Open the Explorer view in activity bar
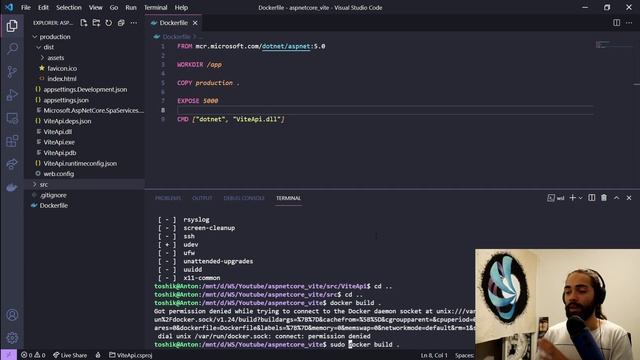The image size is (640, 360). (x=12, y=26)
